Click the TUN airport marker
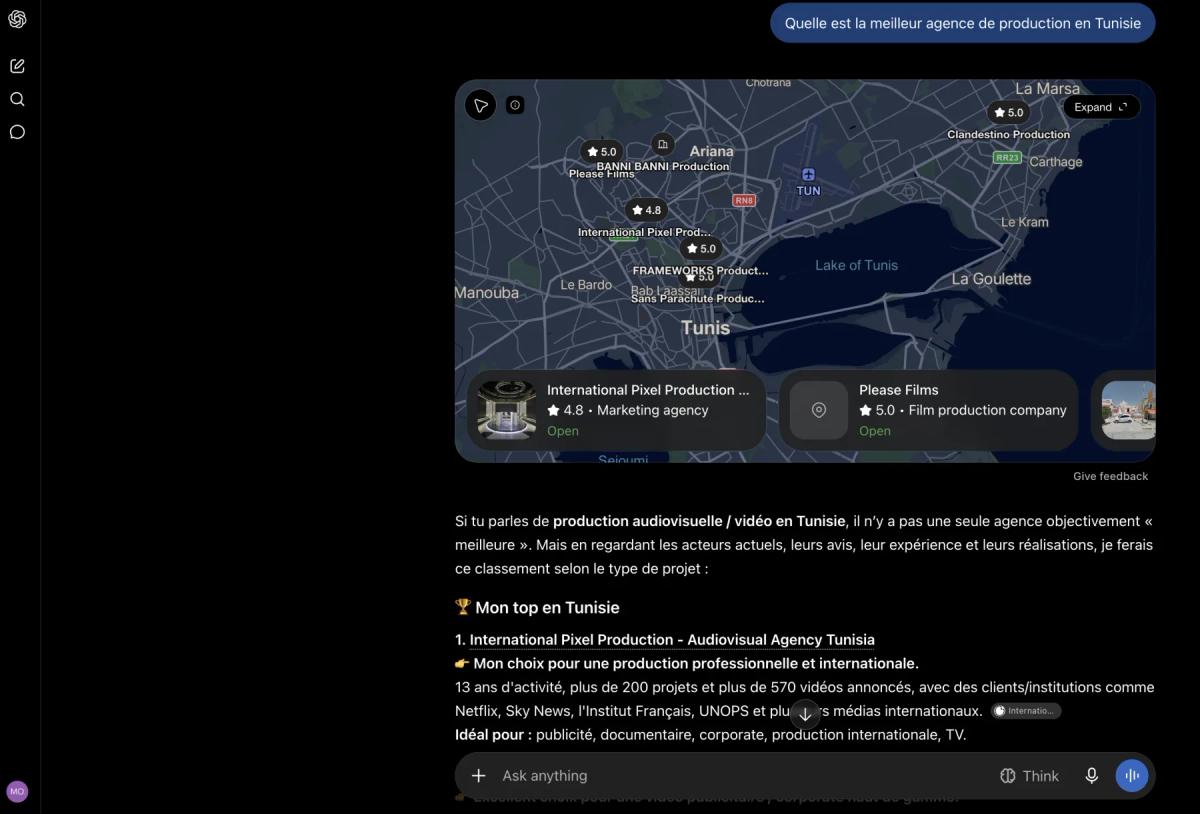 coord(808,175)
